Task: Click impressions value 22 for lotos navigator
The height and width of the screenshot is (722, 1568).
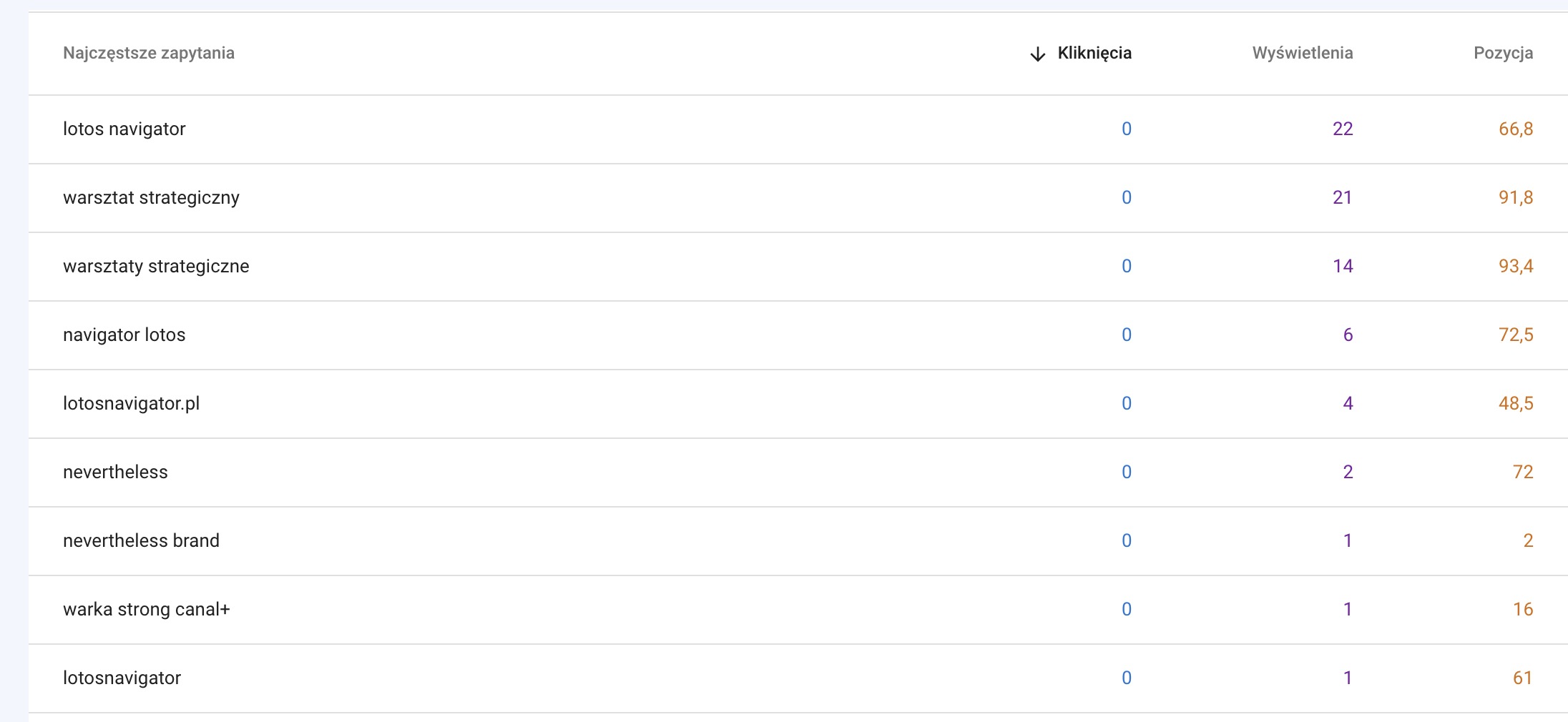Action: coord(1342,129)
